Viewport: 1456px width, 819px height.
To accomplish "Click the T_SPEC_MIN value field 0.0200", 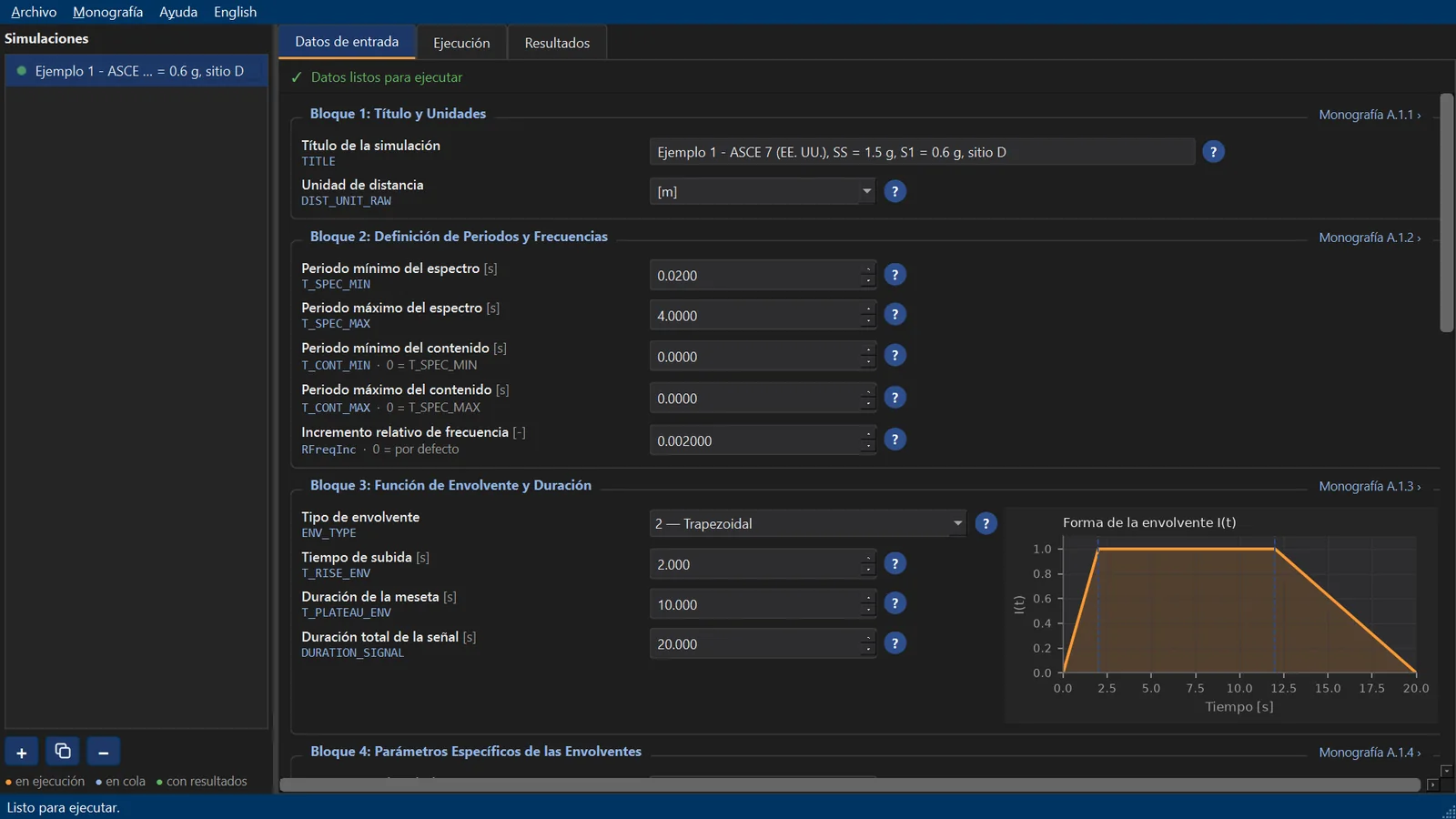I will (763, 276).
